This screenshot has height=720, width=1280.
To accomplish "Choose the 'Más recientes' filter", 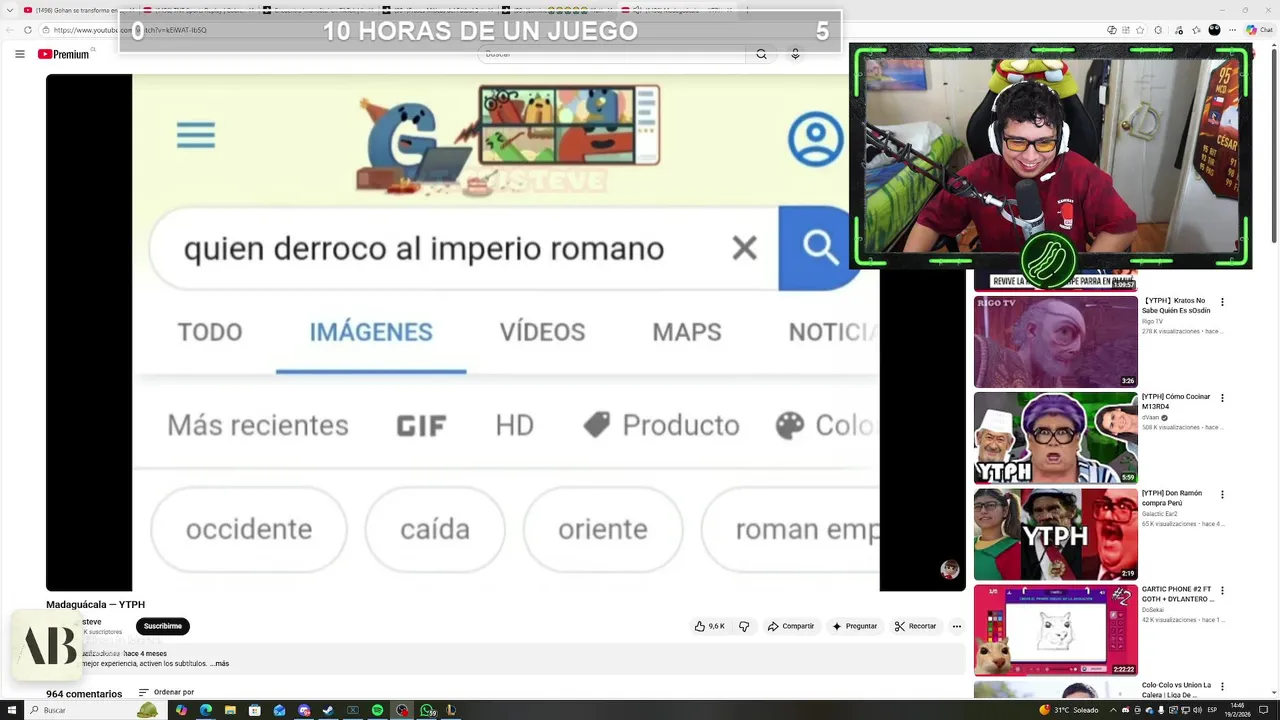I will (258, 425).
